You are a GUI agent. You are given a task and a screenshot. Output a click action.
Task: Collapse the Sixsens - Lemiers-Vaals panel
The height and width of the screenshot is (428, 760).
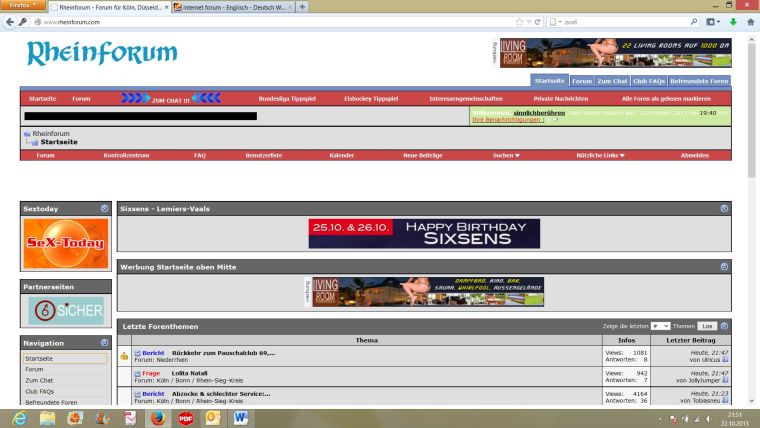coord(724,208)
